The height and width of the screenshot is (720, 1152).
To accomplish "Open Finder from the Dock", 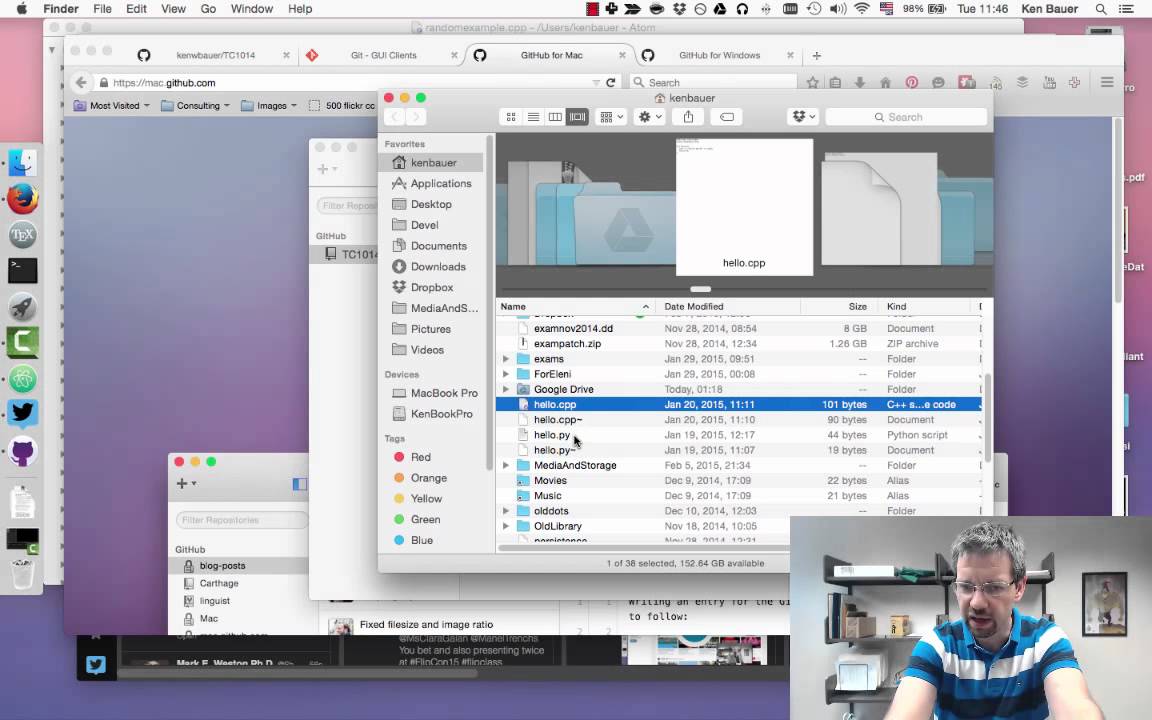I will coord(23,163).
